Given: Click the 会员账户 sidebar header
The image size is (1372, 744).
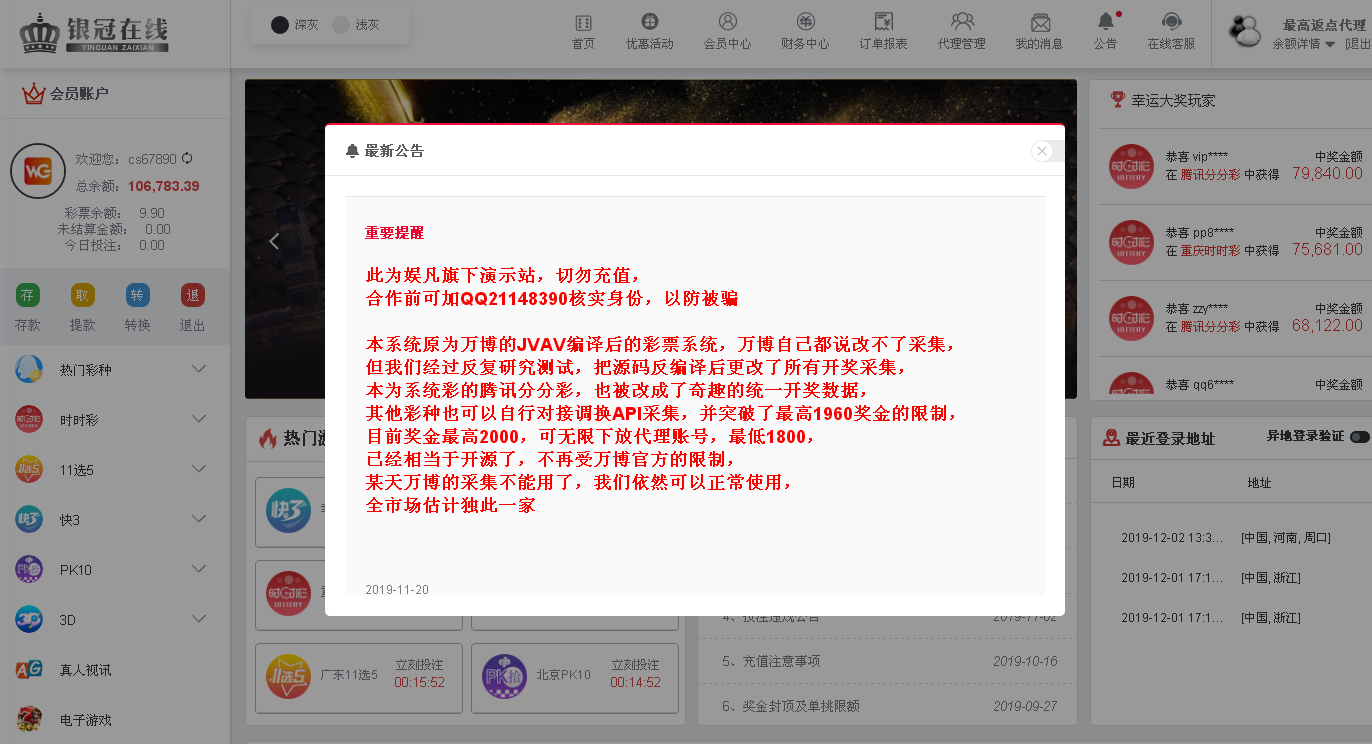Looking at the screenshot, I should click(79, 94).
